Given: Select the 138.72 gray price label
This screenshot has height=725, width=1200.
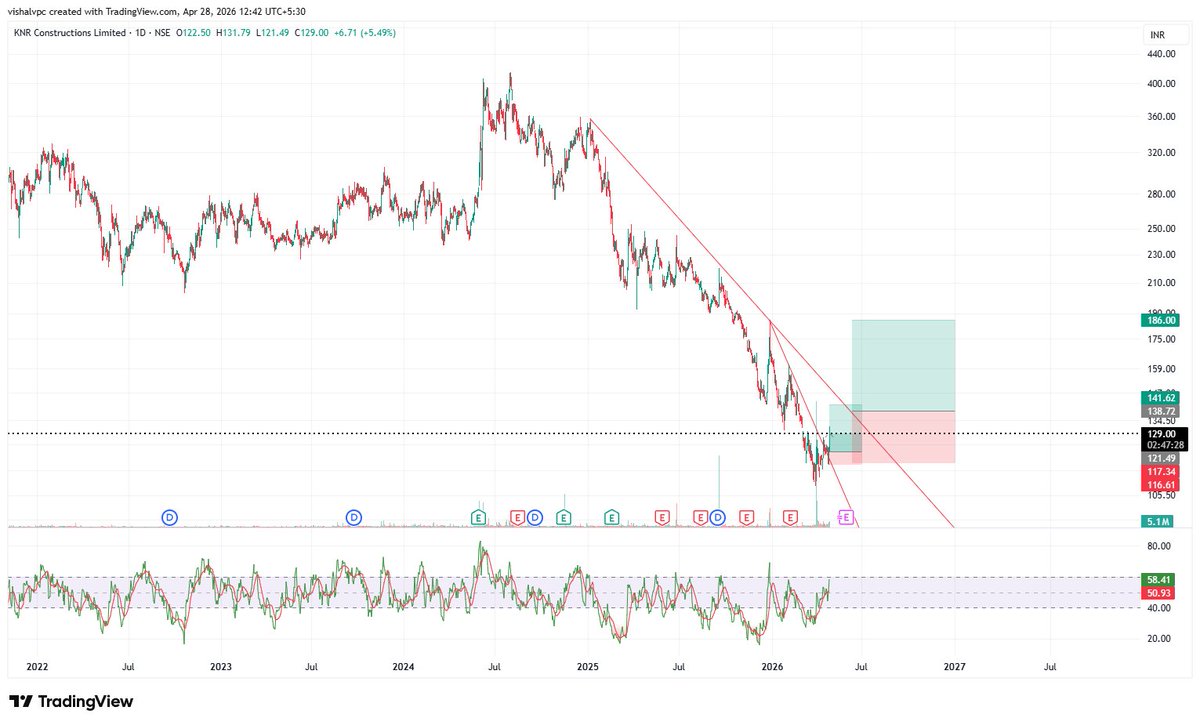Looking at the screenshot, I should 1161,411.
